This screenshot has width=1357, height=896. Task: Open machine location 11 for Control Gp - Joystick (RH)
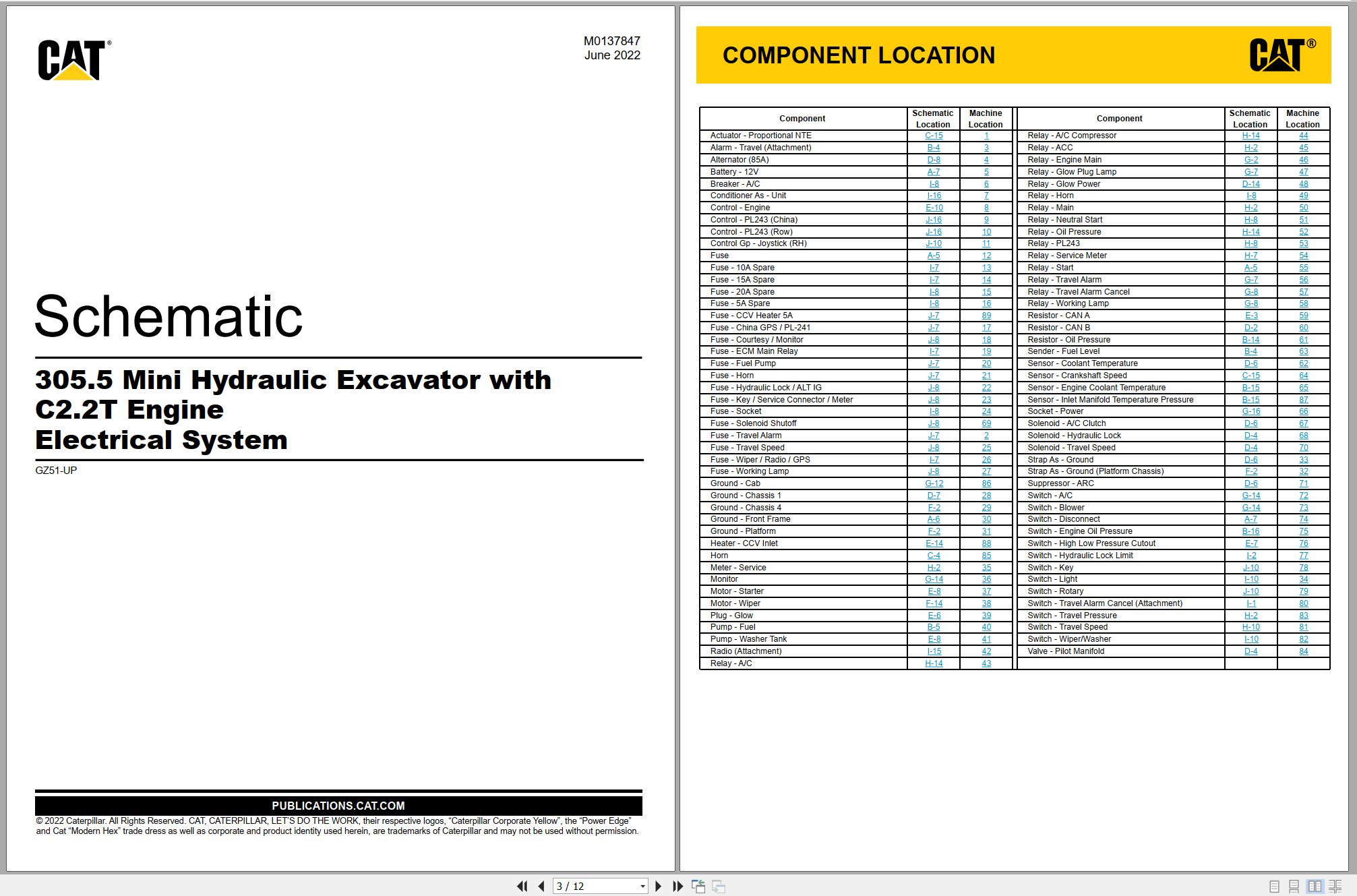tap(986, 243)
